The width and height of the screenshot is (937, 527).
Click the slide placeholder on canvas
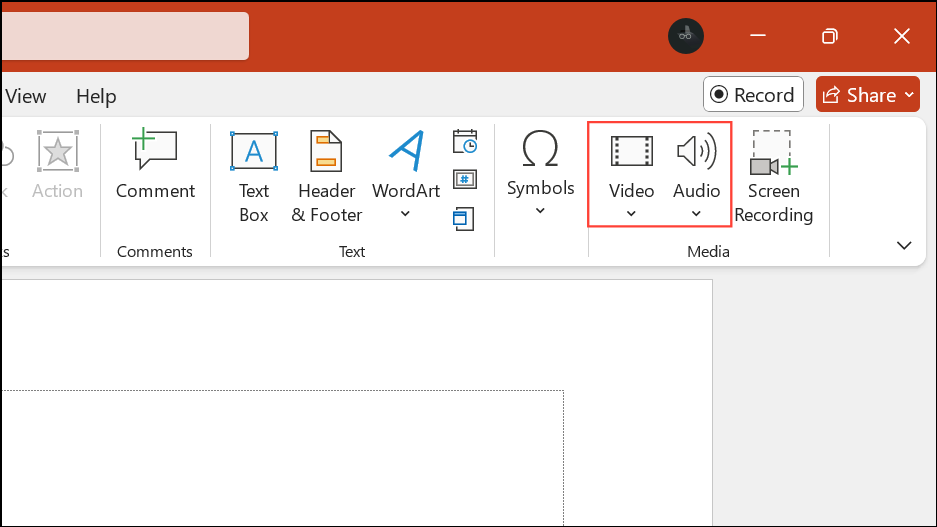[x=280, y=458]
